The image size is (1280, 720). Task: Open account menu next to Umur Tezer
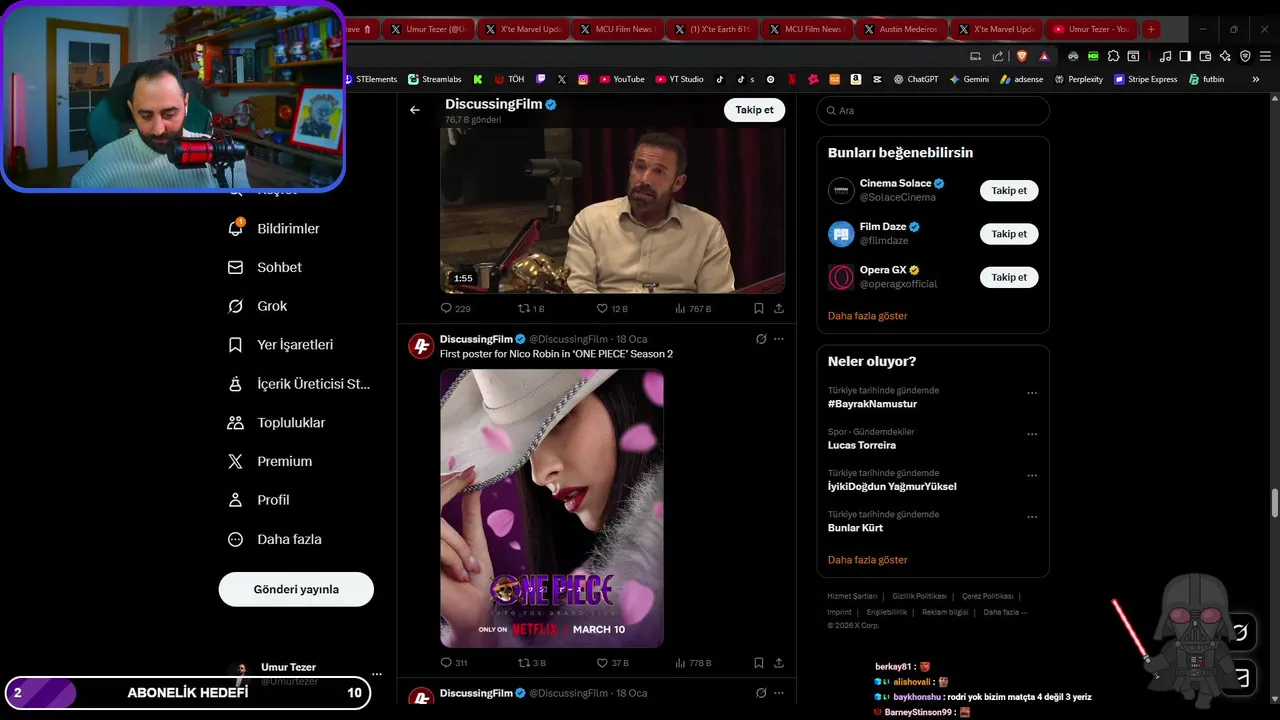click(x=376, y=674)
